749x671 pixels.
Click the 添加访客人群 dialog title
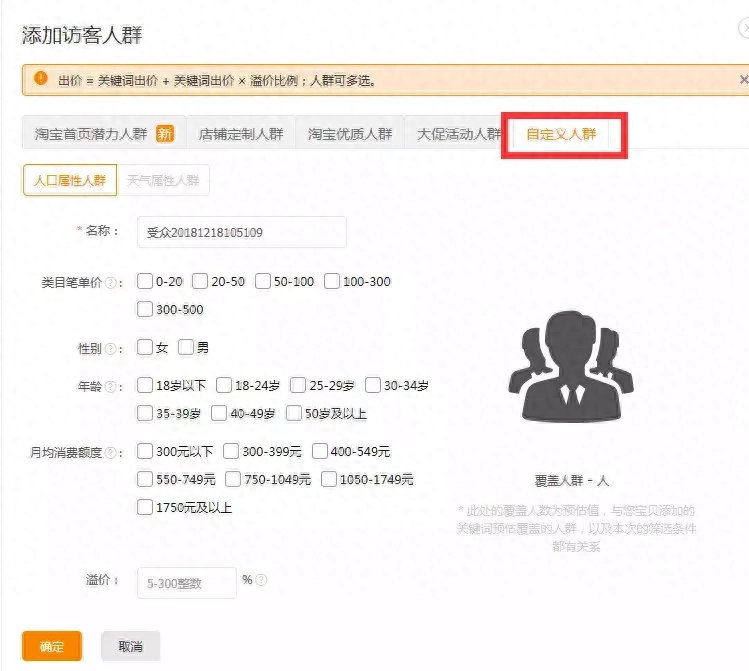click(82, 35)
